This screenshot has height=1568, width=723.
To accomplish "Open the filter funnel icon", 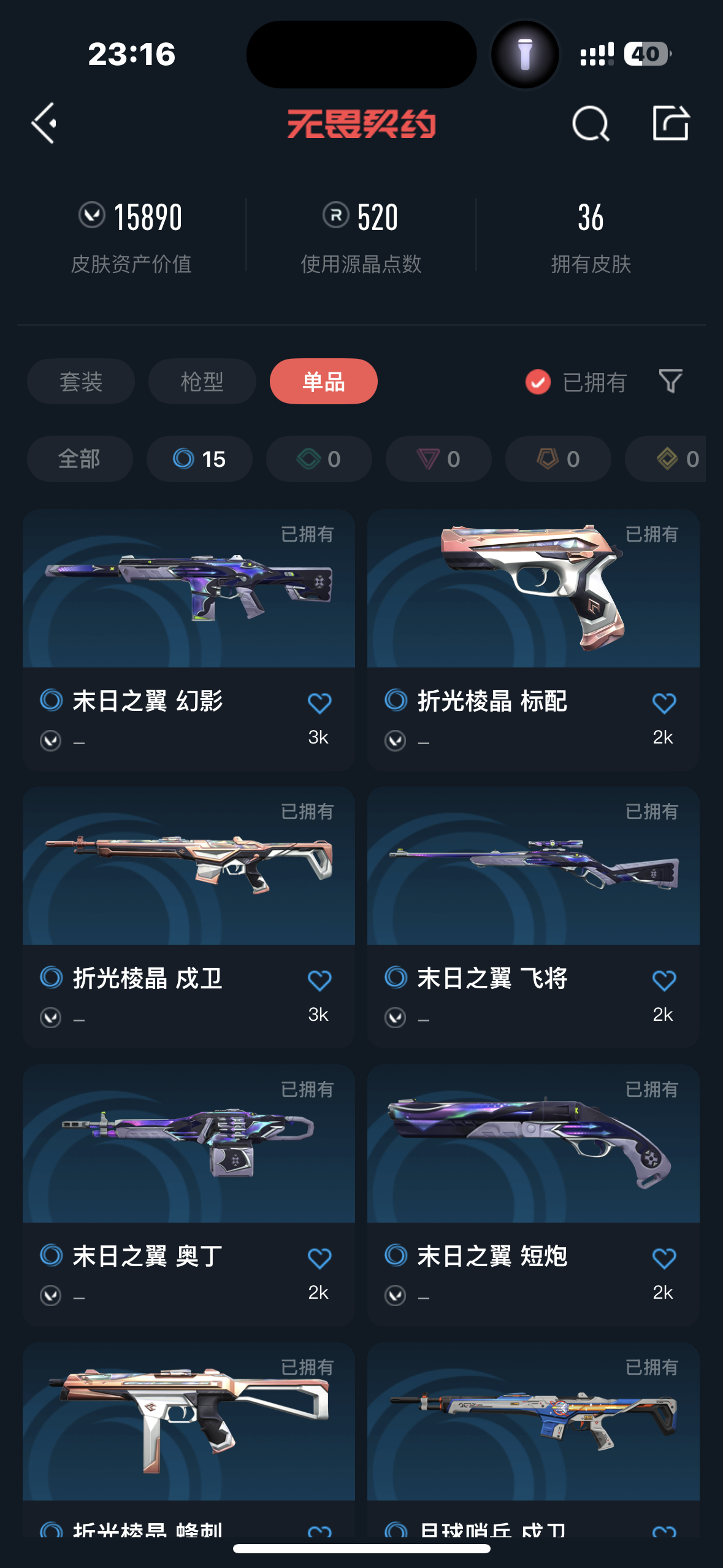I will [670, 381].
